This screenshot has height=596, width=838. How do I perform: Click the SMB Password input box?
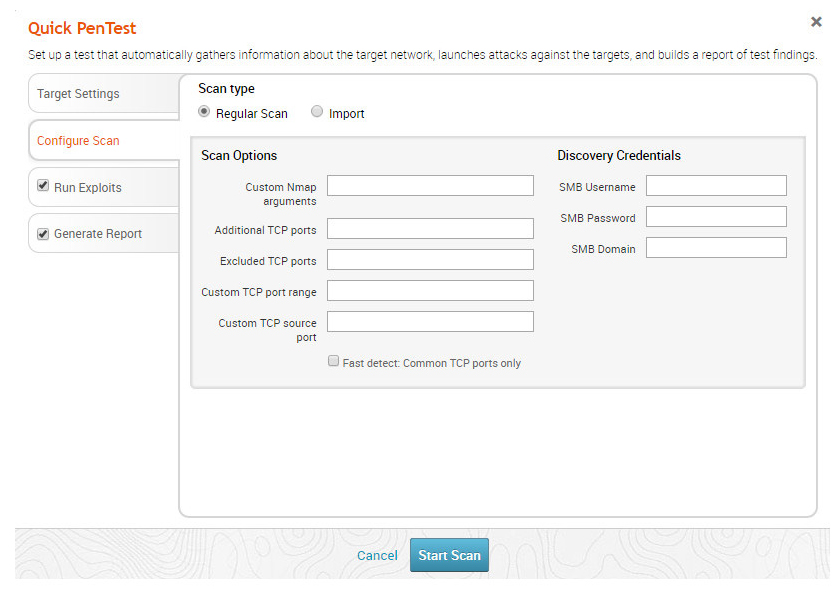click(x=716, y=217)
